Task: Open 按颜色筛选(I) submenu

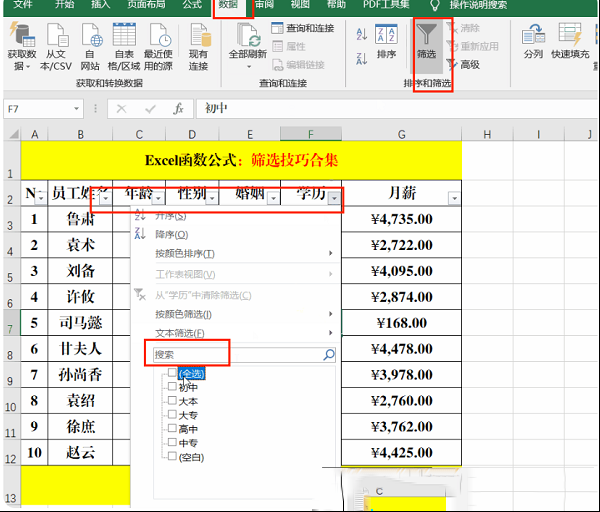Action: tap(235, 314)
